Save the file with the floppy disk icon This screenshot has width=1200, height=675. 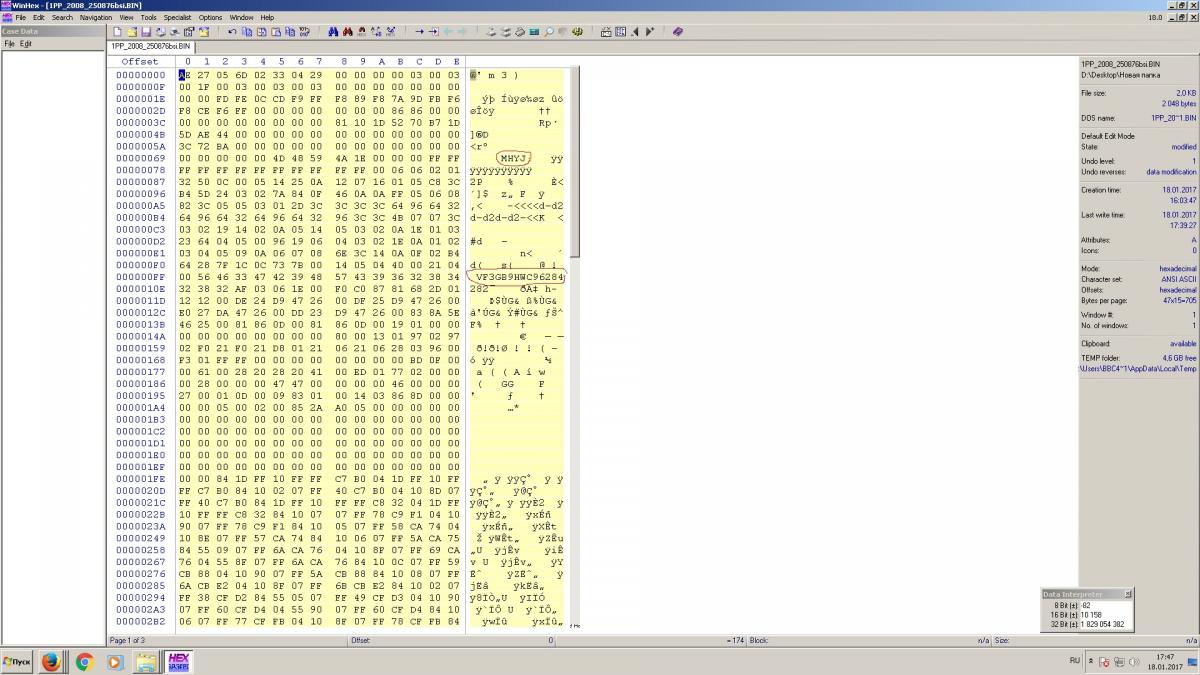(145, 32)
